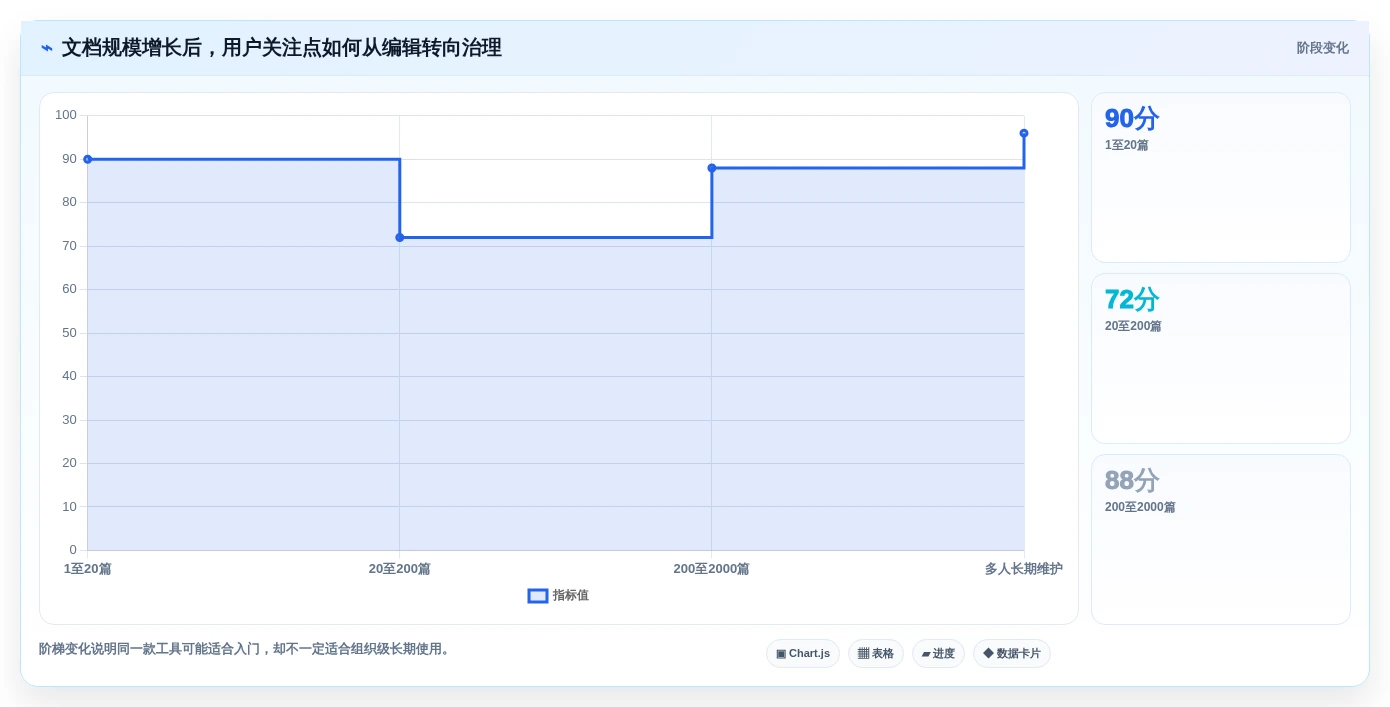Toggle the 指标值 legend entry

pyautogui.click(x=558, y=596)
